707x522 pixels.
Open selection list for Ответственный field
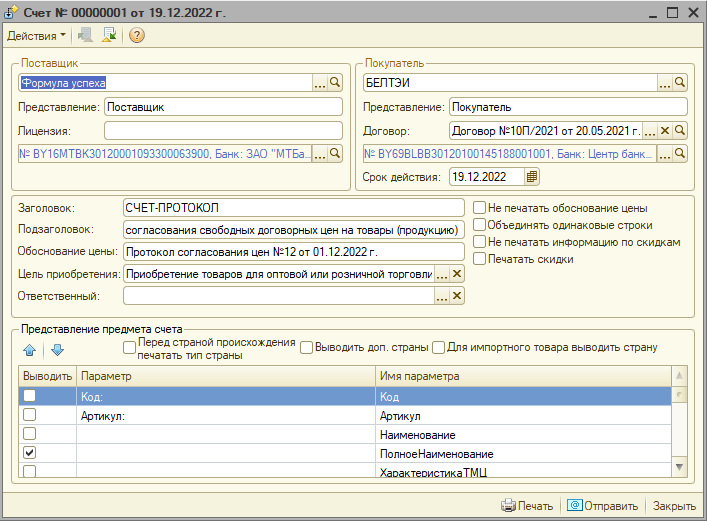441,296
